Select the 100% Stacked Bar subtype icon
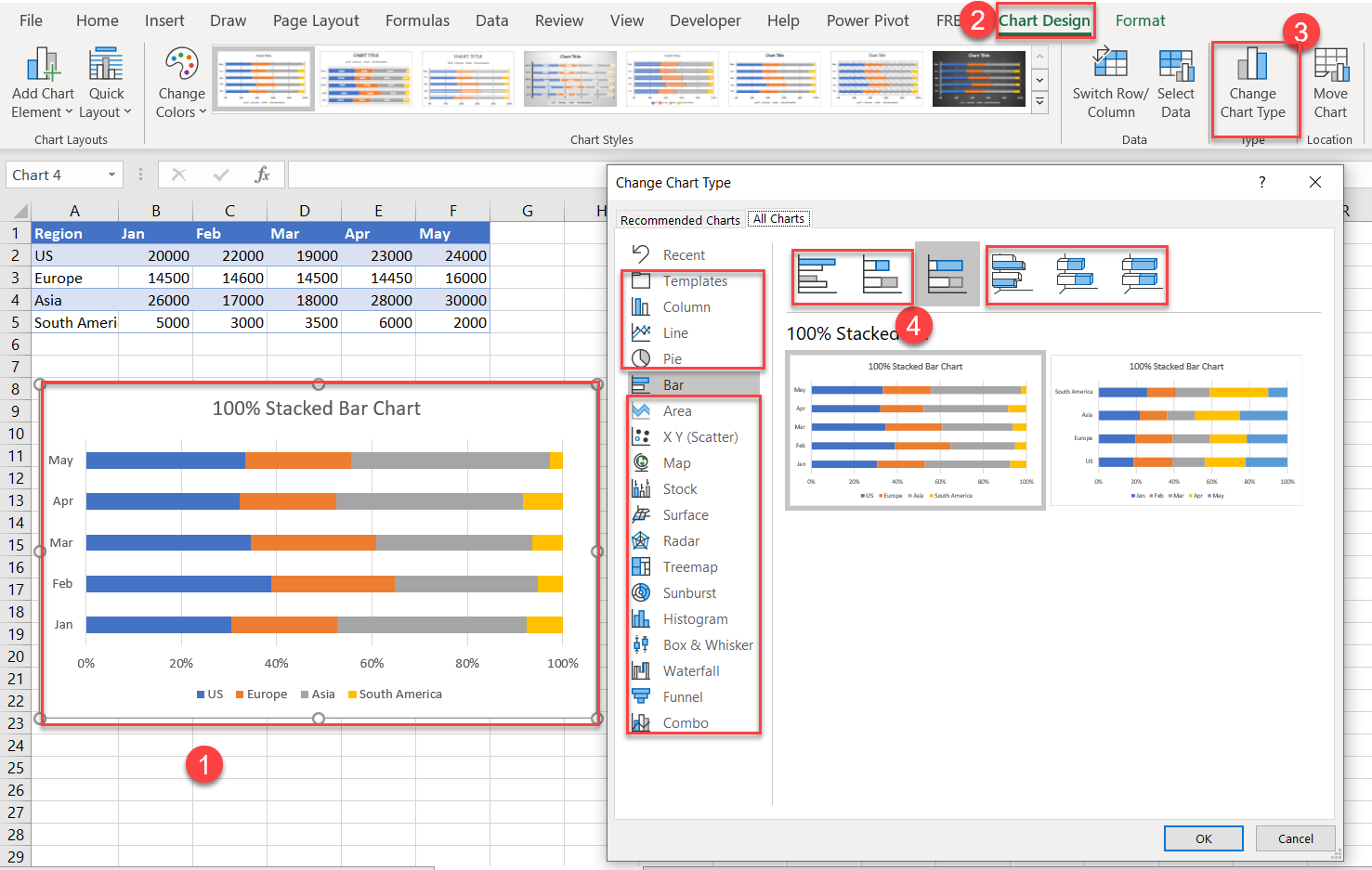1372x870 pixels. click(947, 274)
